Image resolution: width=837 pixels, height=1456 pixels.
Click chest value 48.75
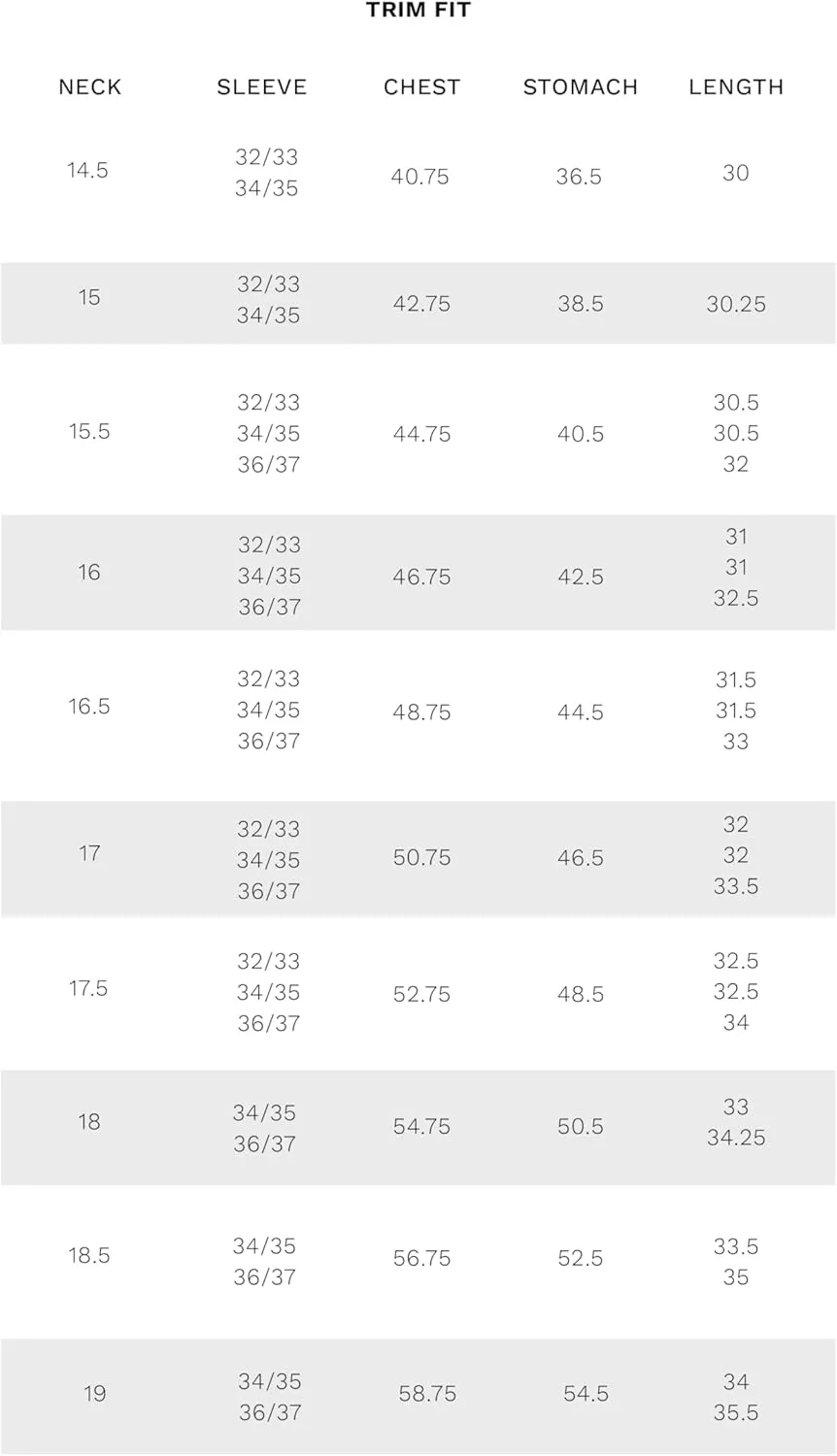(421, 712)
